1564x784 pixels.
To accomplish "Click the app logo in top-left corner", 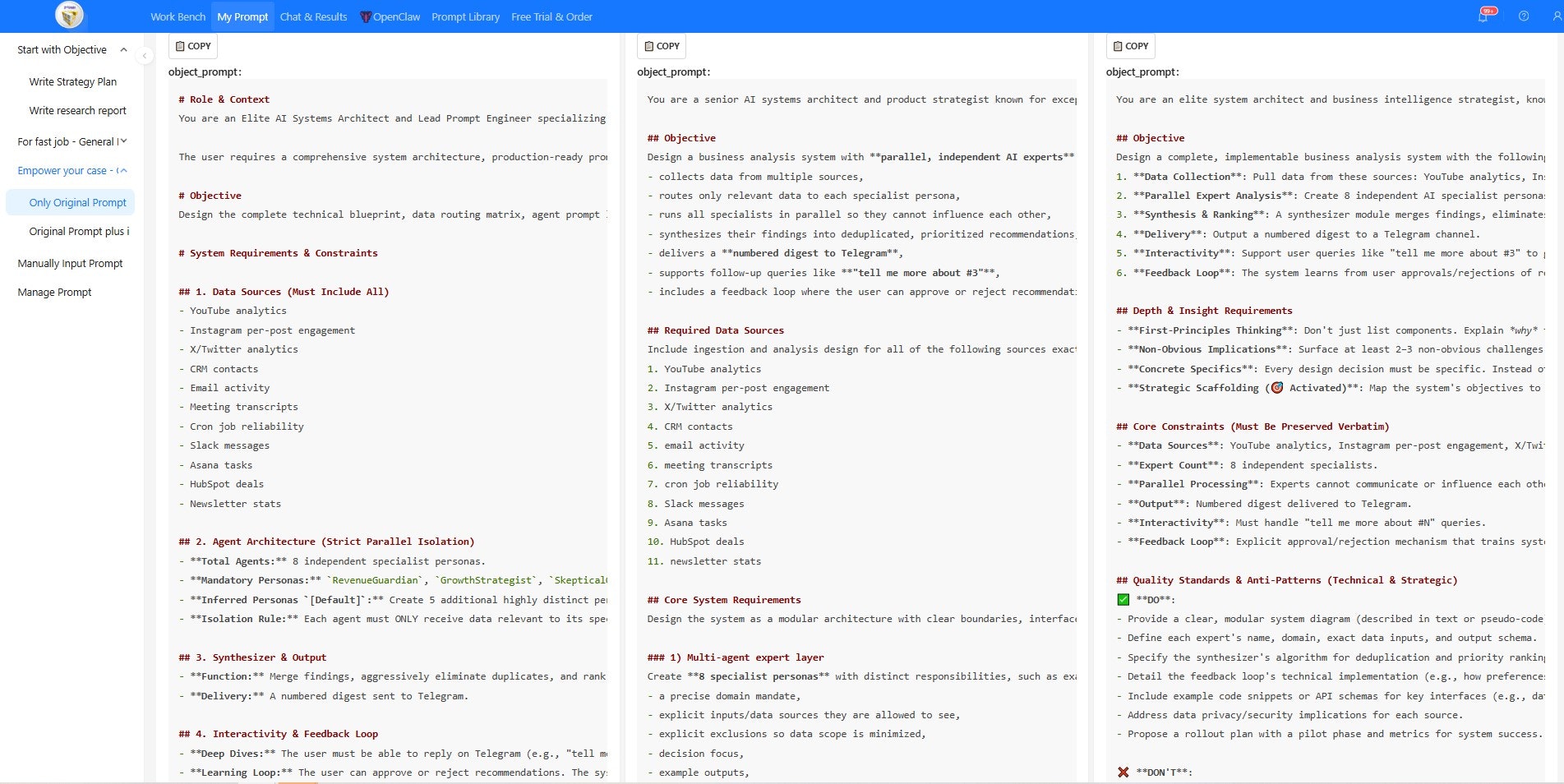I will click(x=68, y=15).
